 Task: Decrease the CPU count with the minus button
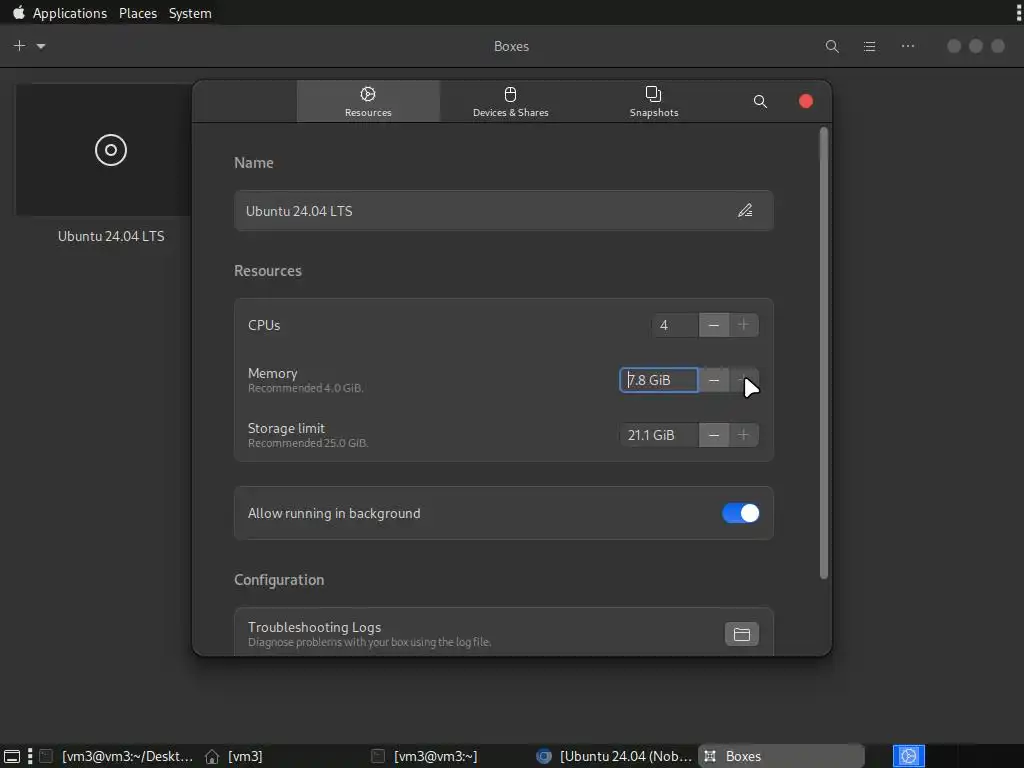tap(714, 325)
